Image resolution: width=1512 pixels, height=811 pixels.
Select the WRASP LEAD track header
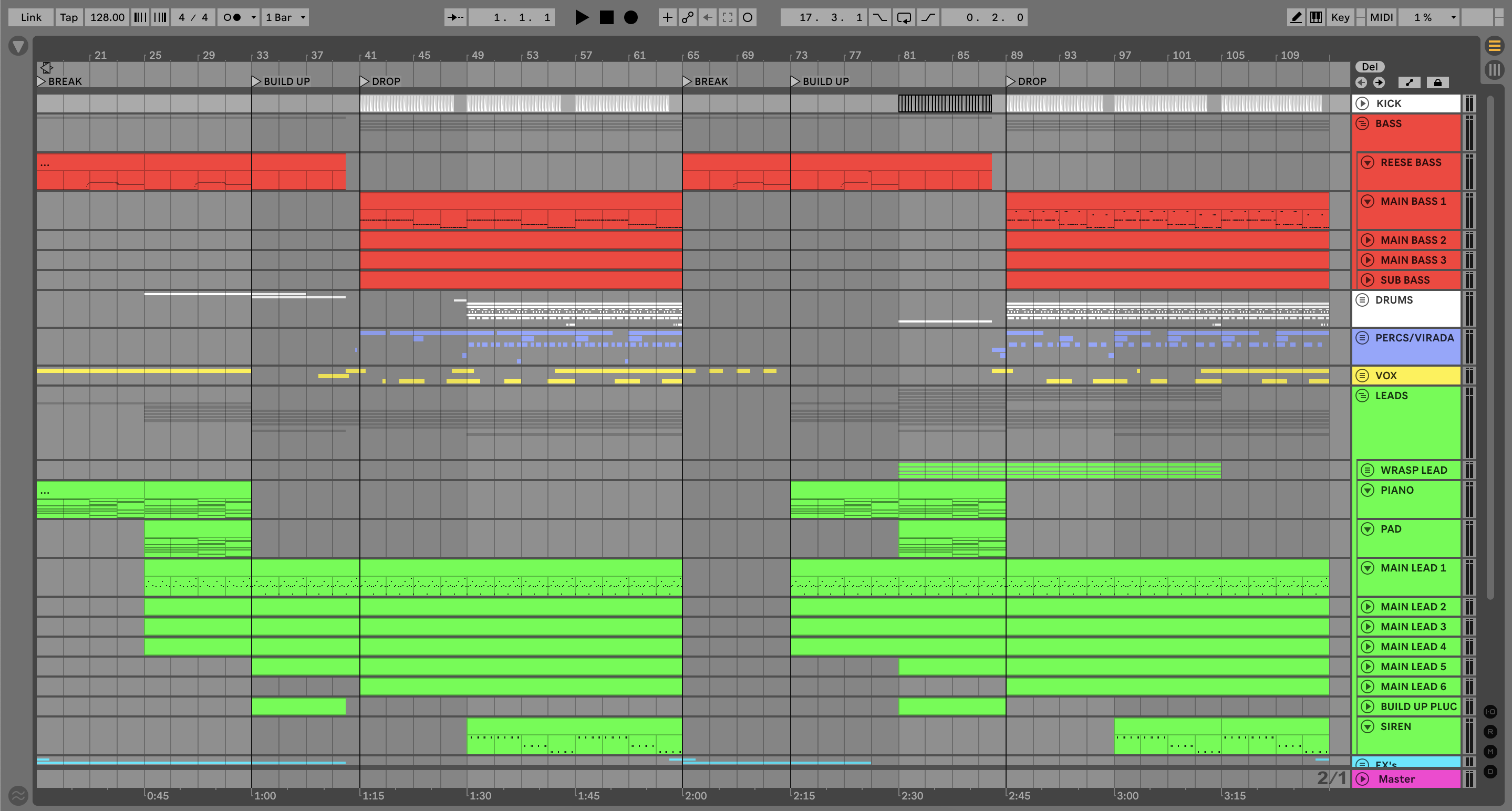[1409, 470]
